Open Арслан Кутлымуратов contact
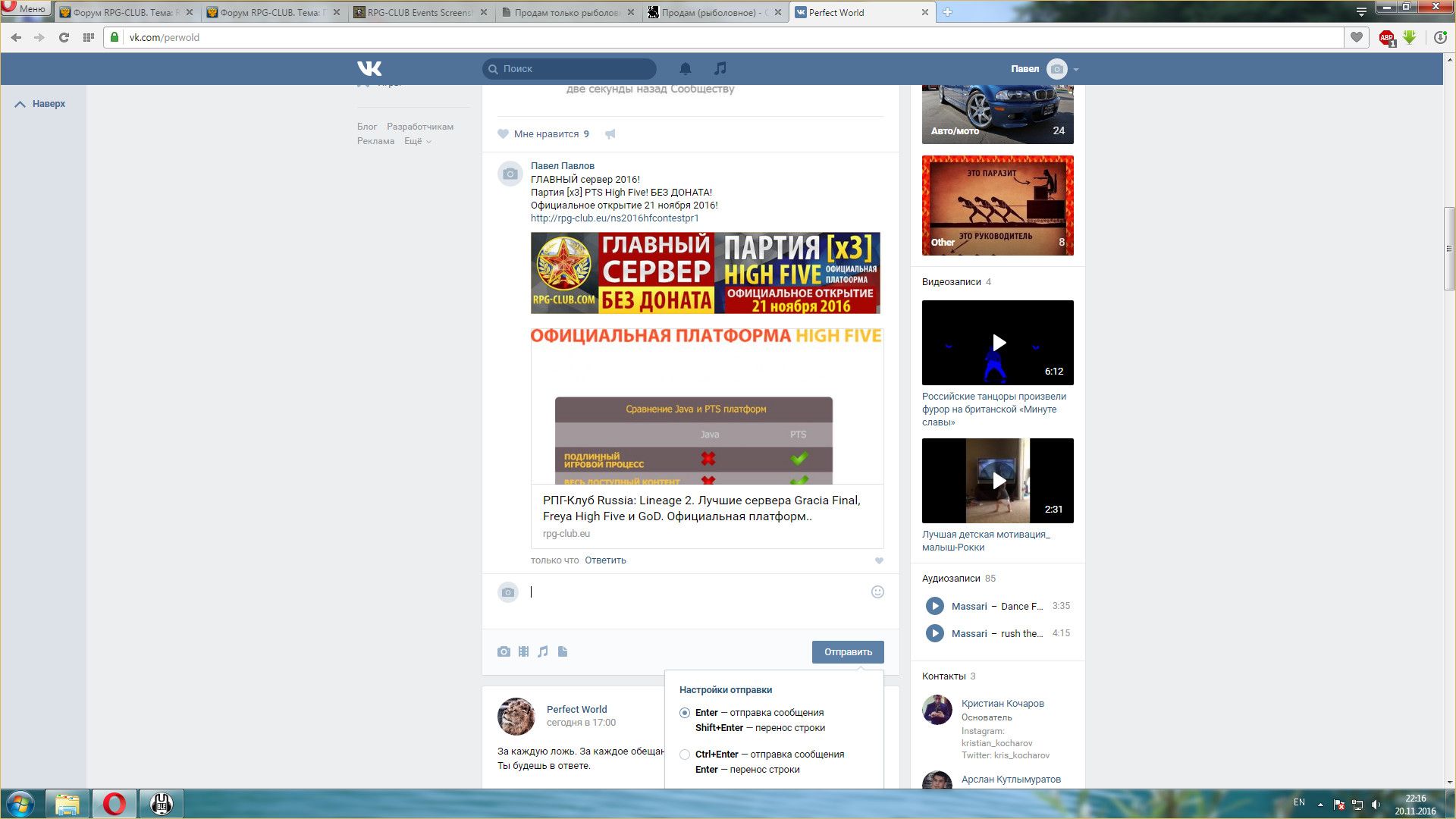1456x819 pixels. pyautogui.click(x=1011, y=780)
